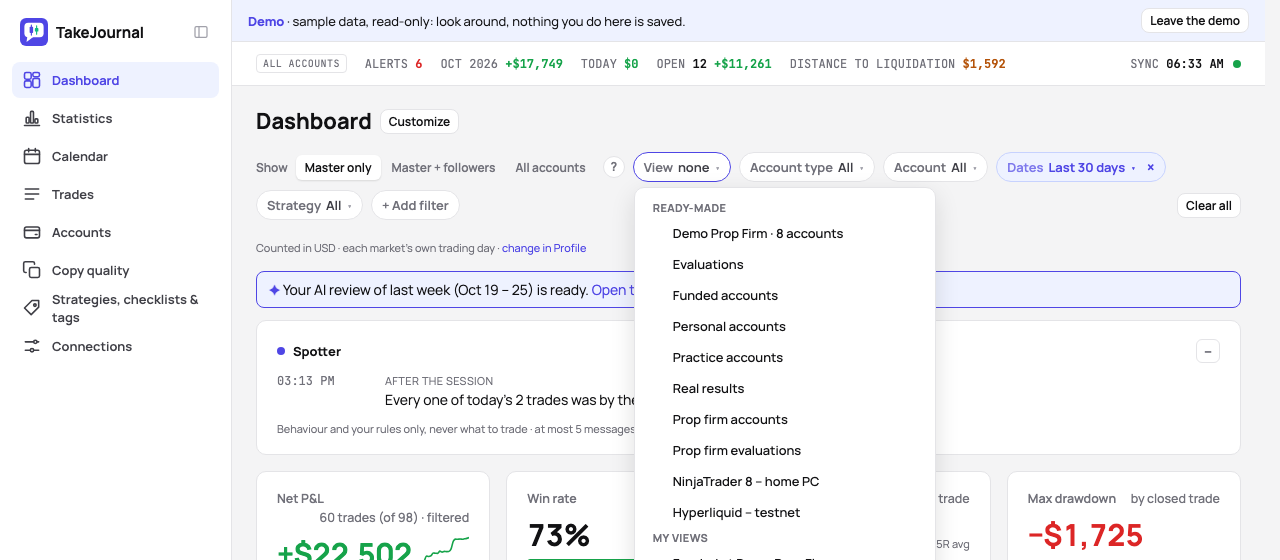Screen dimensions: 1280x560
Task: Click the Statistics bar chart icon
Action: pos(32,118)
